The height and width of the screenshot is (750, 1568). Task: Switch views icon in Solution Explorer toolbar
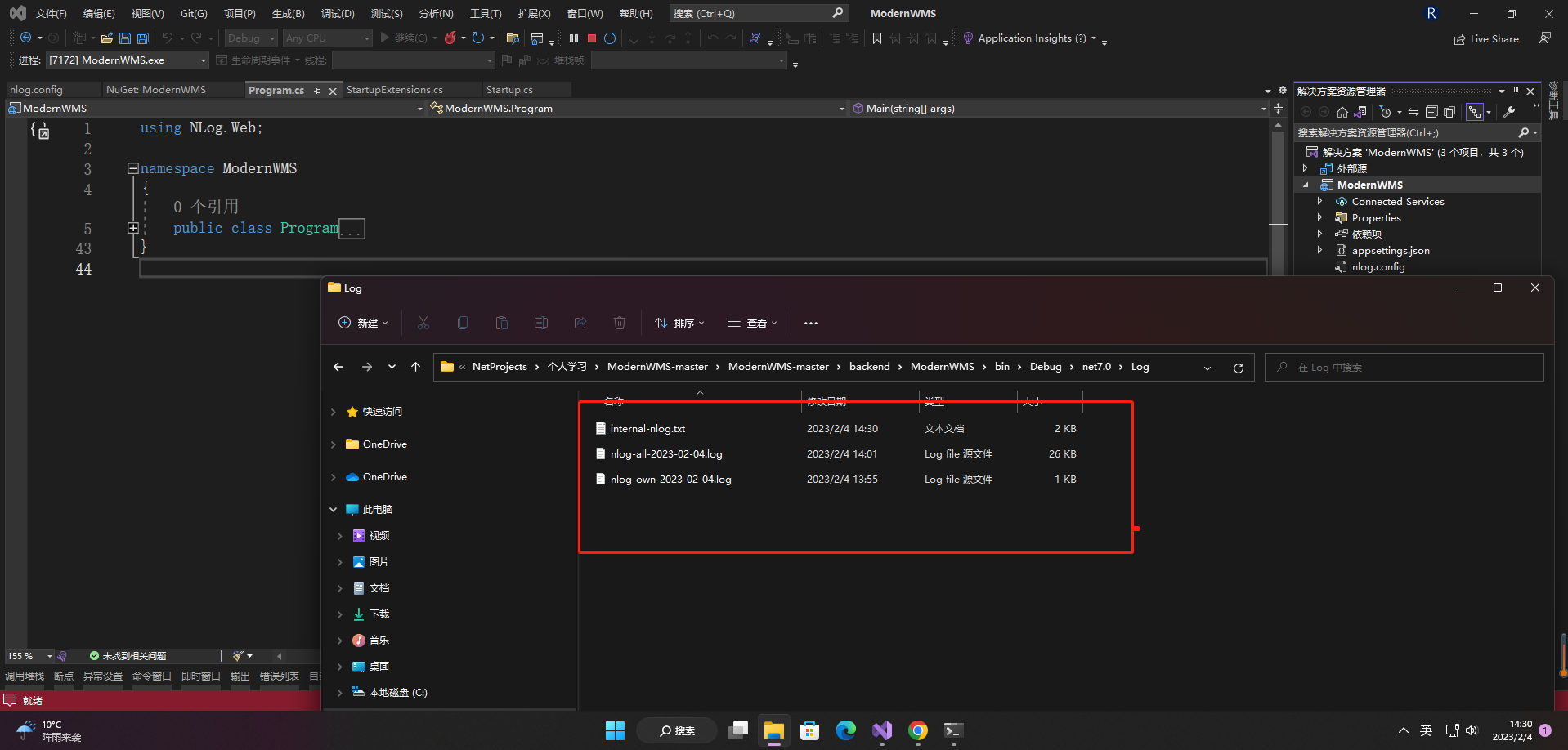coord(1360,112)
